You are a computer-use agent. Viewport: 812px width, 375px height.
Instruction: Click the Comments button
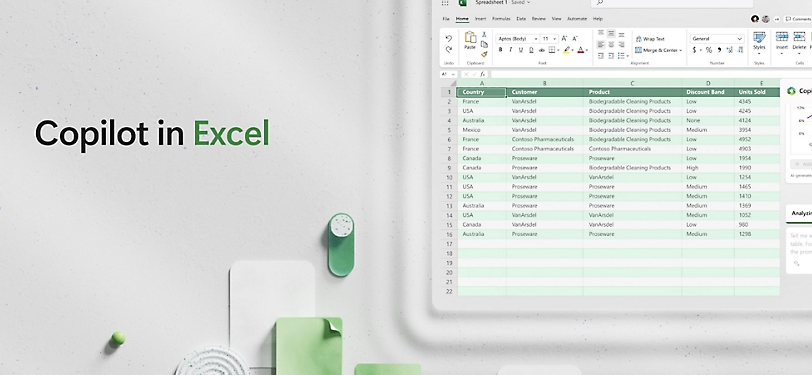point(798,19)
